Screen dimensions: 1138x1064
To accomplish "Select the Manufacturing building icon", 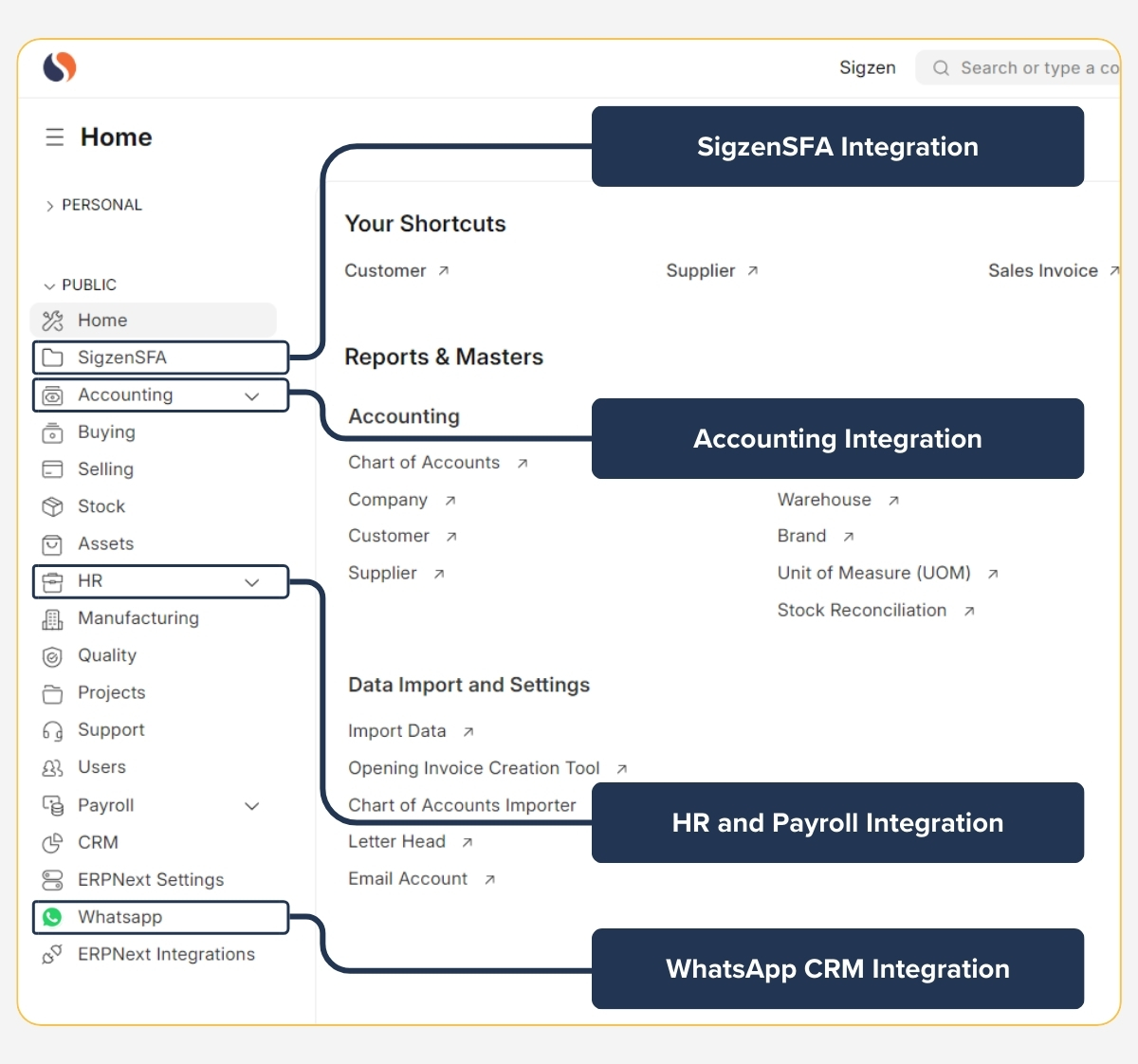I will (x=52, y=618).
